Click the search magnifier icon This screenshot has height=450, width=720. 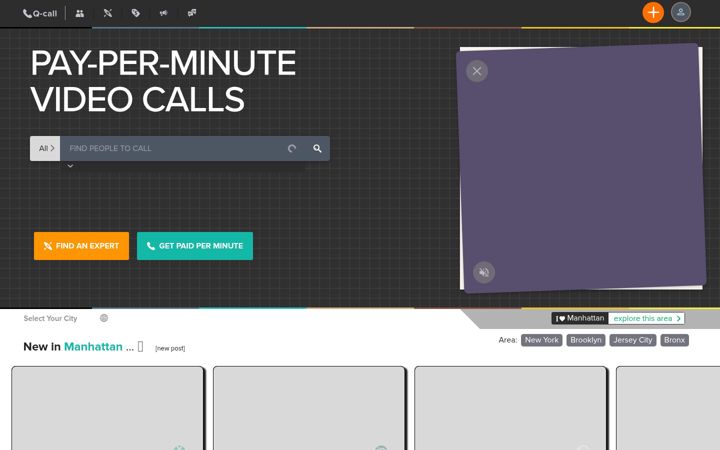[x=317, y=148]
